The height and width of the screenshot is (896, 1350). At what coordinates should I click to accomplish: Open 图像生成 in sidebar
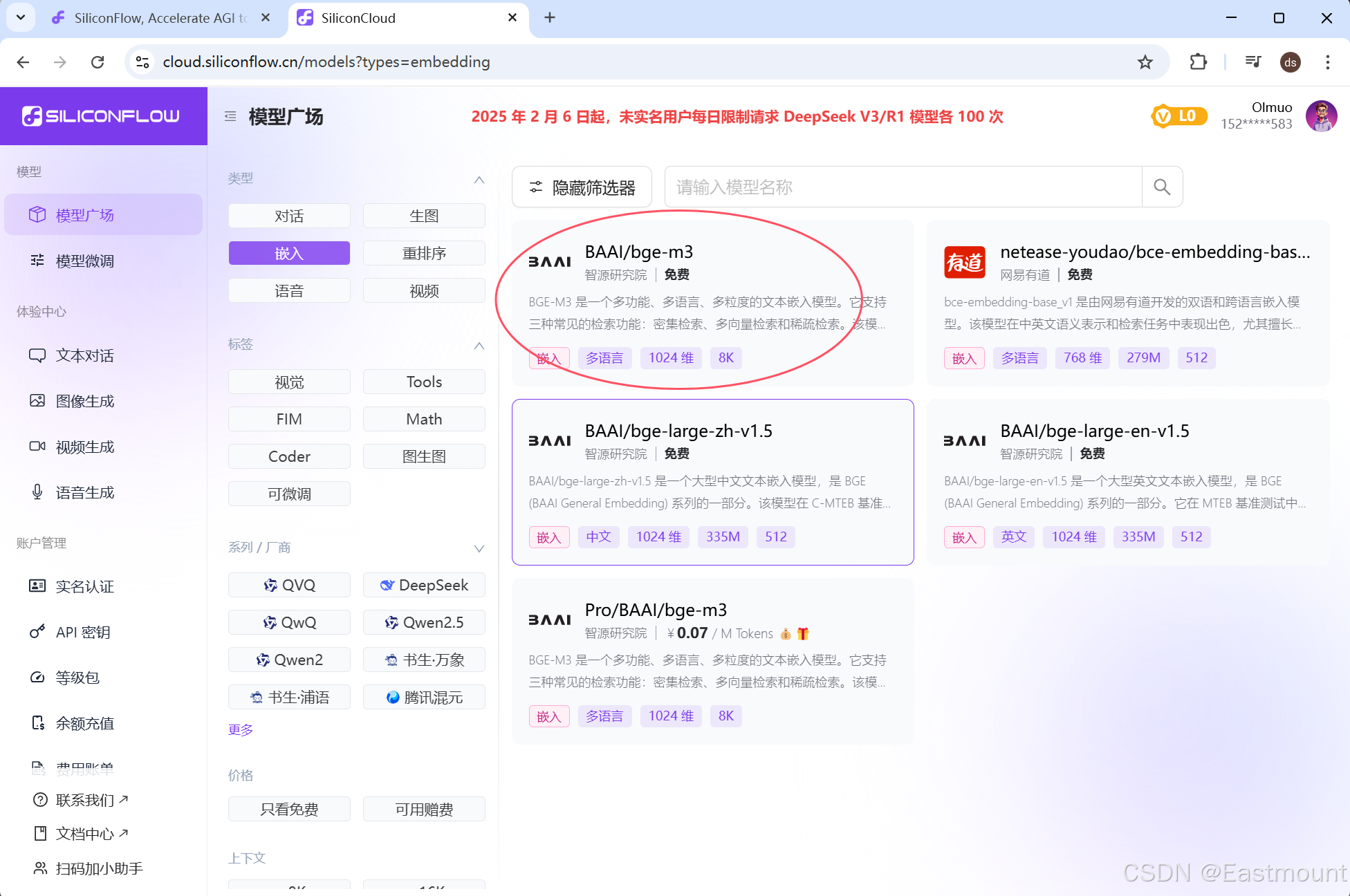click(103, 401)
